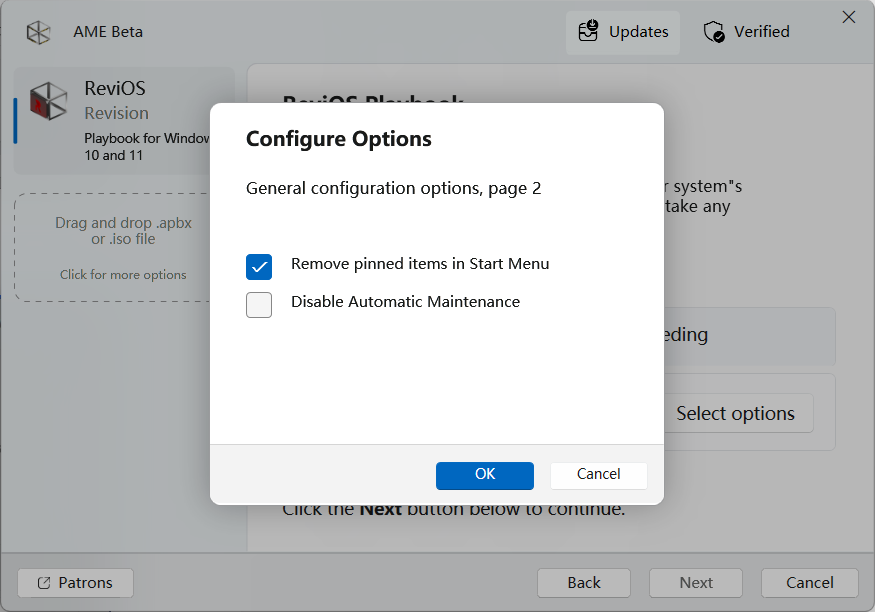Screen dimensions: 875x612
Task: Close the AME Beta window
Action: (x=849, y=17)
